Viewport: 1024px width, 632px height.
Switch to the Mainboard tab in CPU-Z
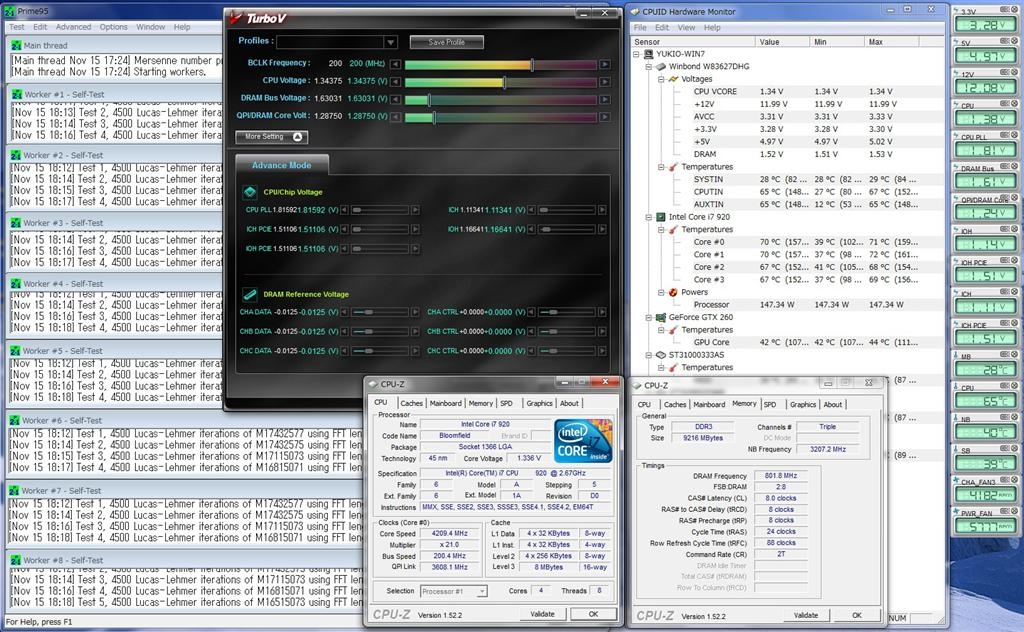point(445,403)
